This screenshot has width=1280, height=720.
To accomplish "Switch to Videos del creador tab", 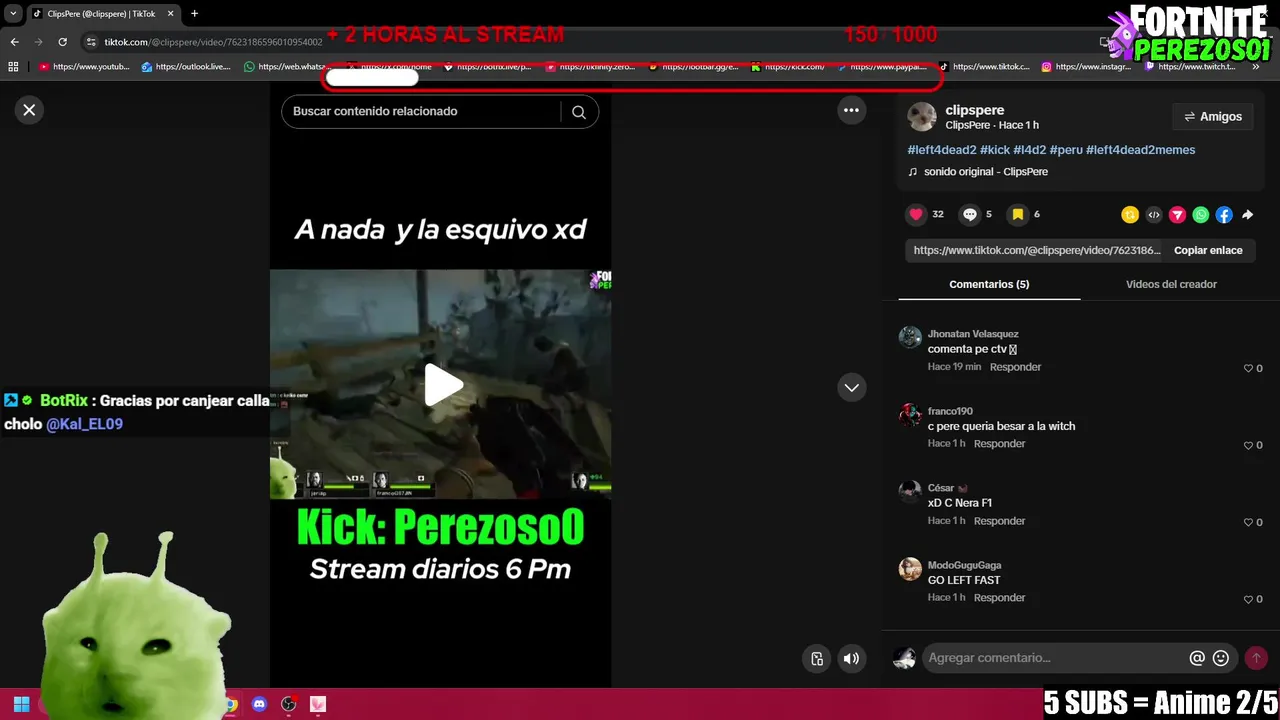I will [1171, 284].
